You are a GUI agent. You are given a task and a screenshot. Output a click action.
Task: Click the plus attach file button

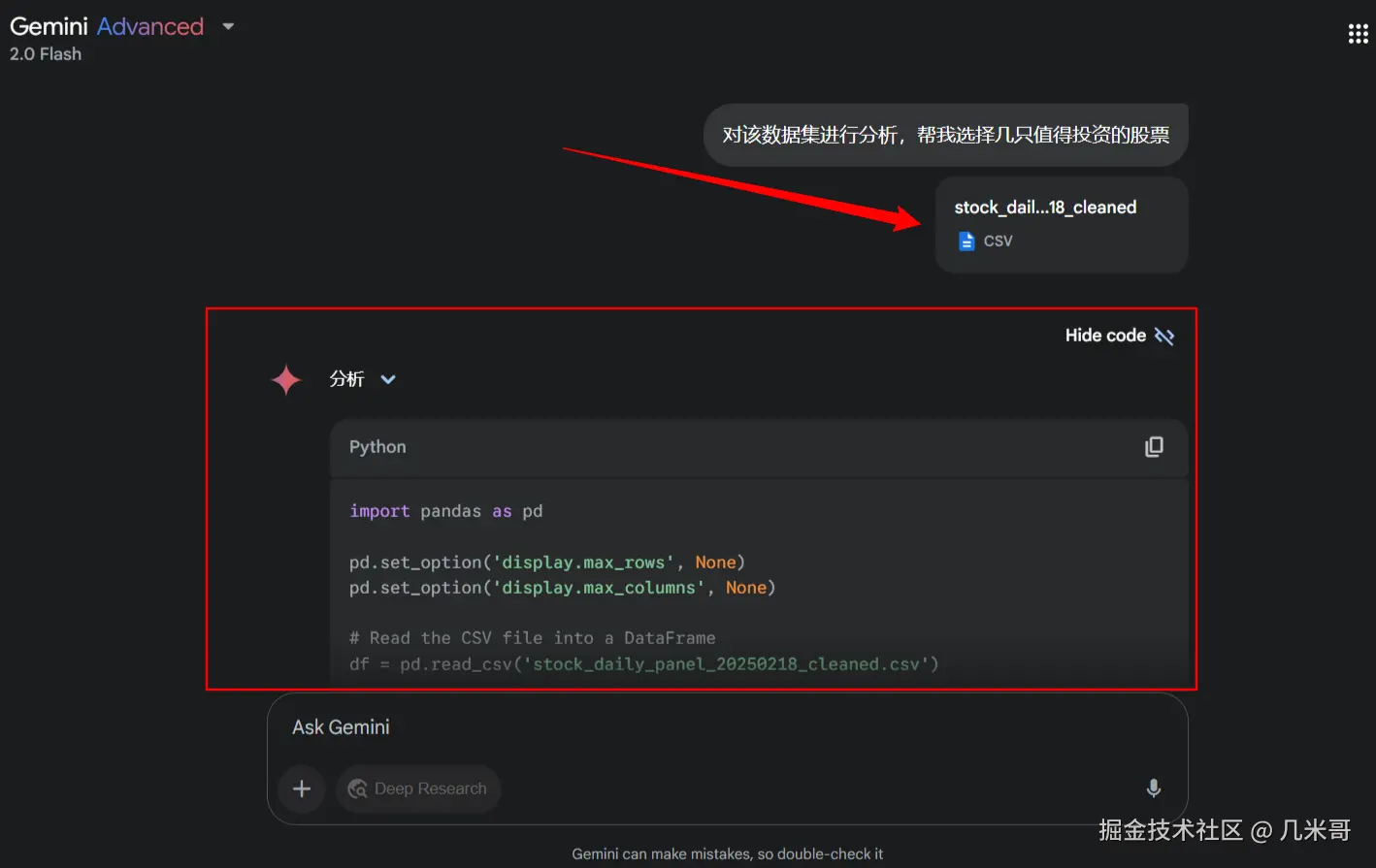coord(302,788)
